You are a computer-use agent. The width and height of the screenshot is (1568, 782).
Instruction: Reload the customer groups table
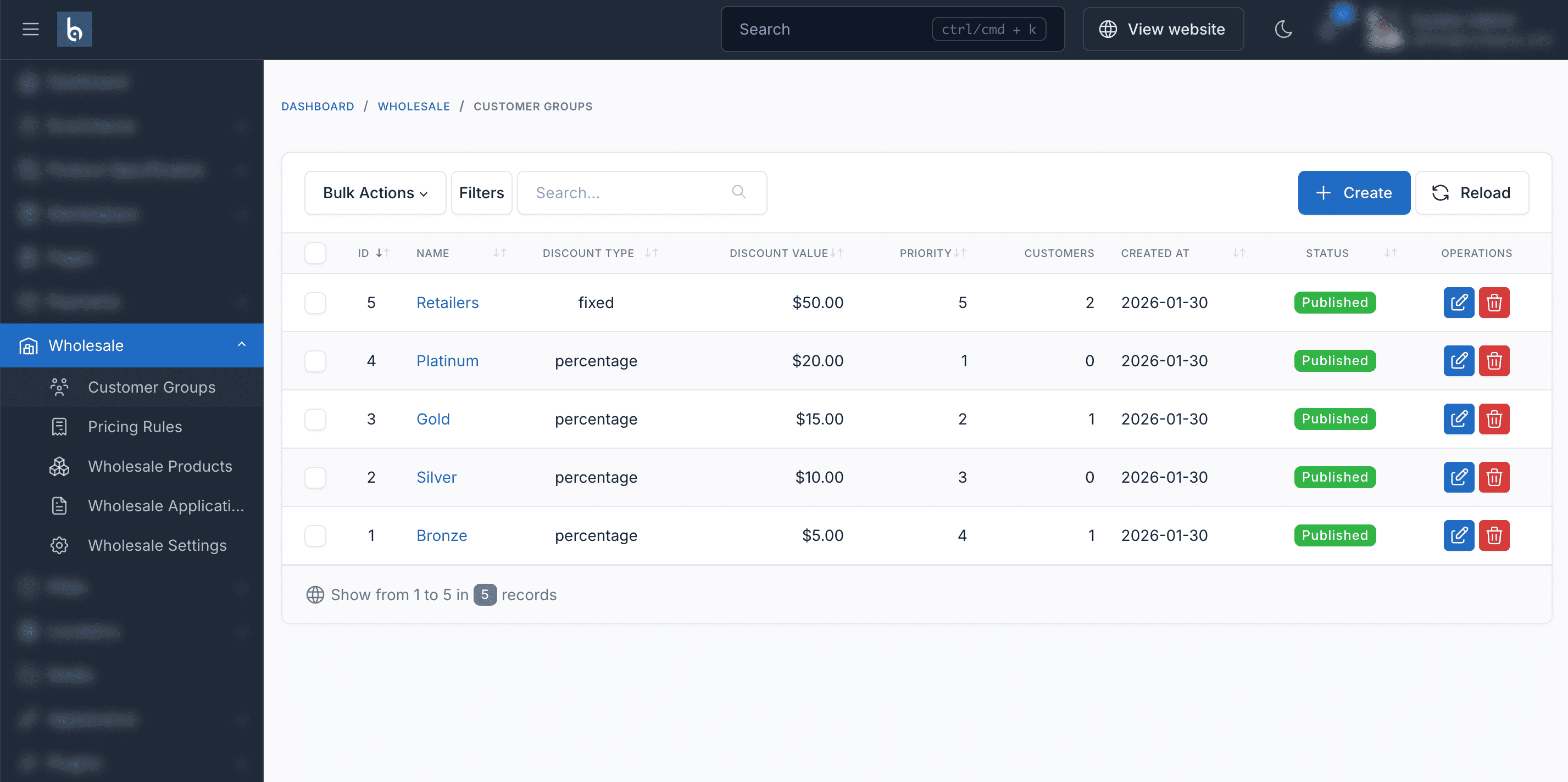click(x=1472, y=192)
